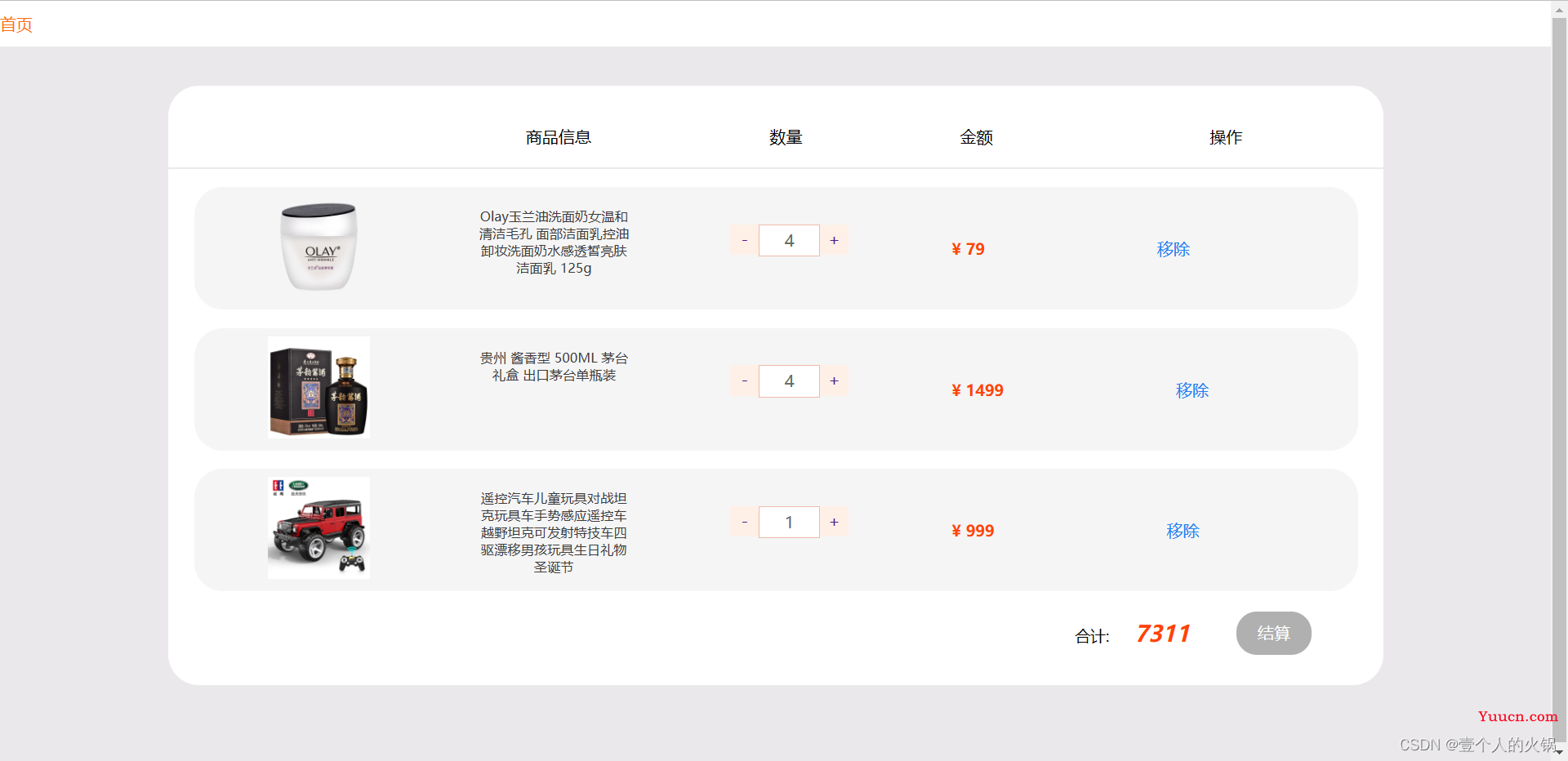Open the Olay cream jar thumbnail
1568x761 pixels.
click(318, 247)
